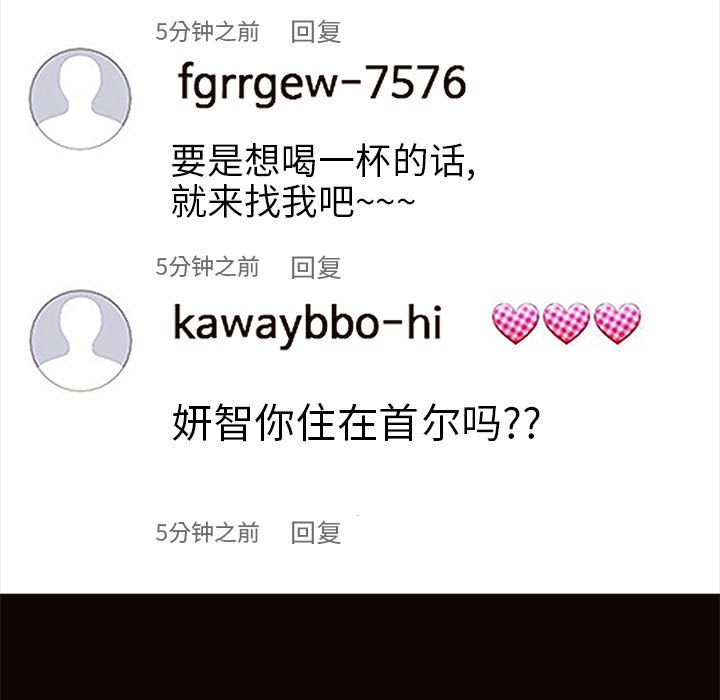Open the kawaybbo-hi username

tap(307, 325)
